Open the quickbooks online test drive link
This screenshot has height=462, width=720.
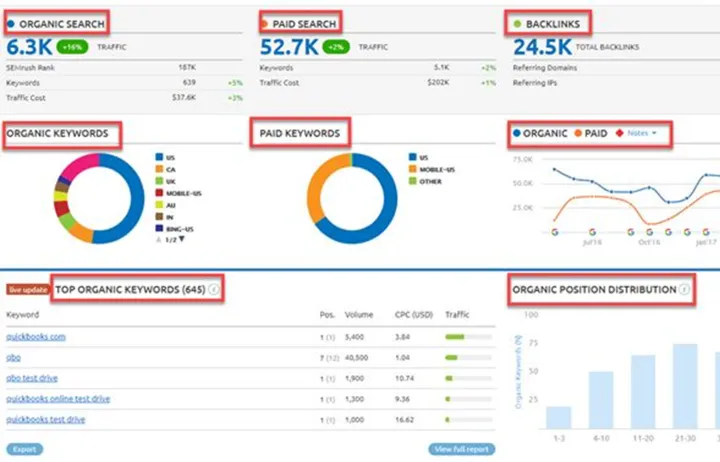(58, 399)
